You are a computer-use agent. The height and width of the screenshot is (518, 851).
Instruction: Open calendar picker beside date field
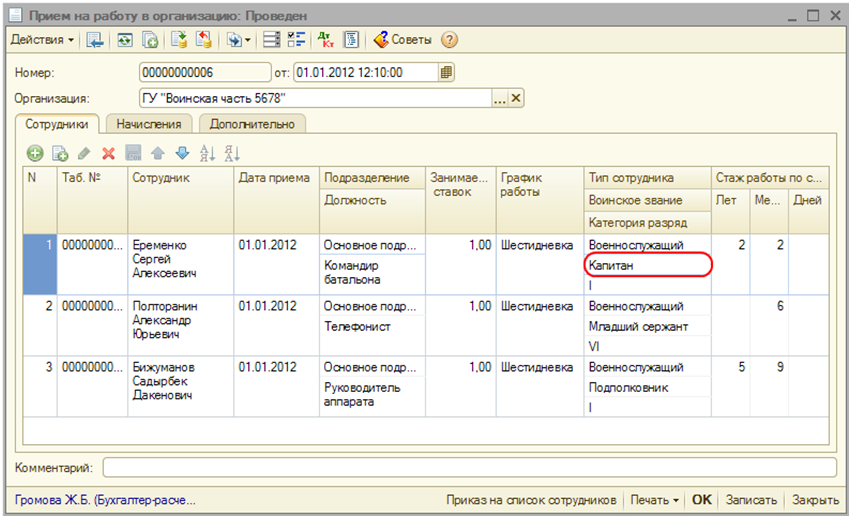[x=446, y=72]
